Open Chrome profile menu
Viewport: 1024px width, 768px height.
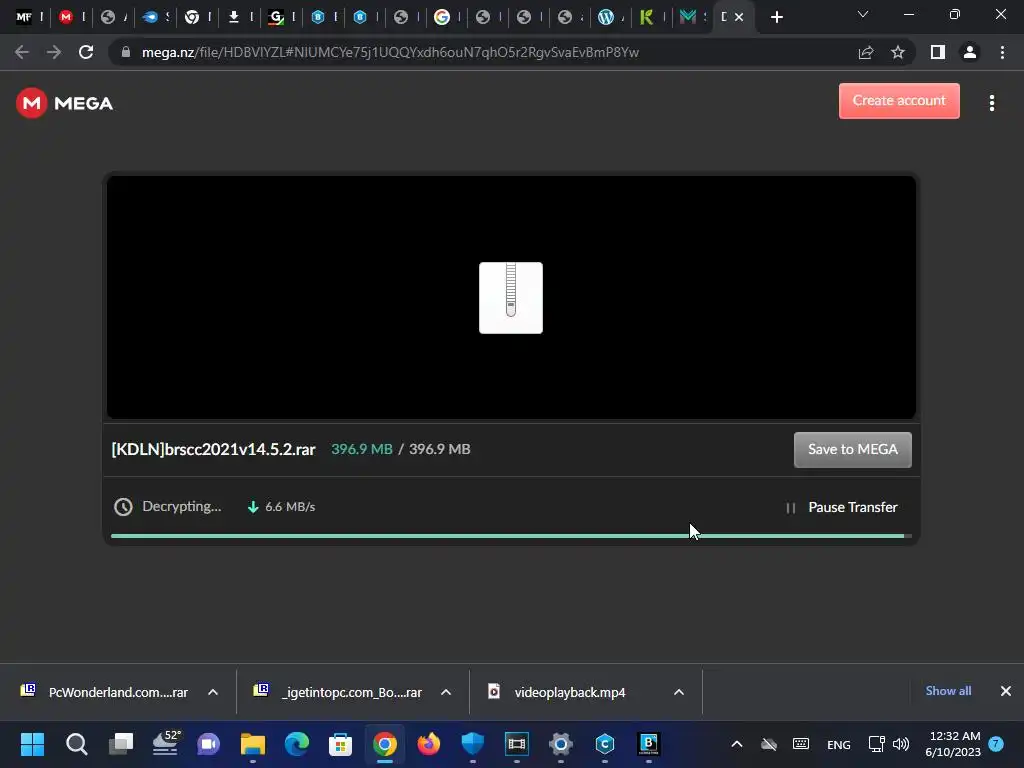(970, 52)
